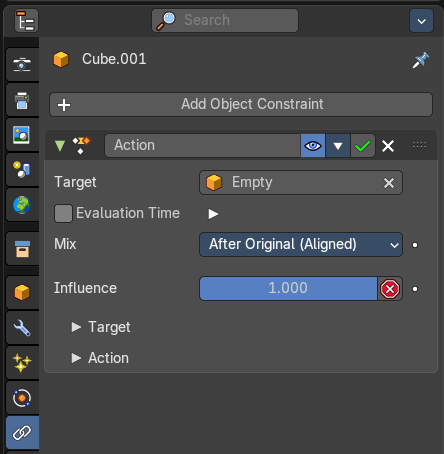
Task: Expand the Evaluation Time subpanel arrow
Action: [x=213, y=214]
